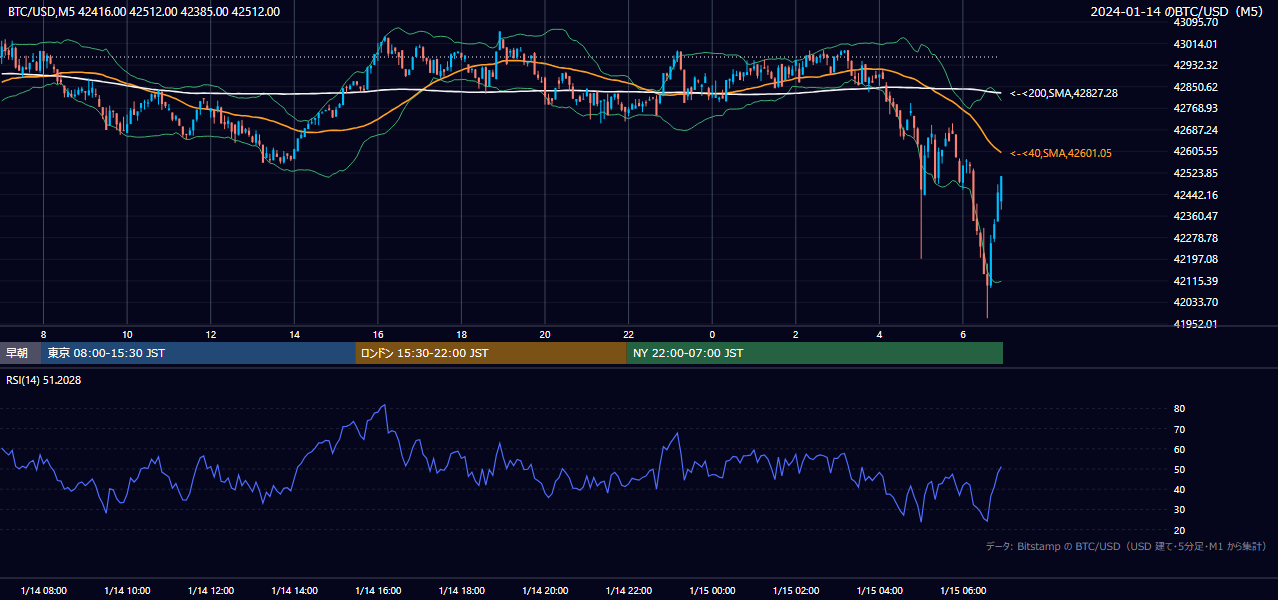Click price axis value 42932.32

(1195, 65)
